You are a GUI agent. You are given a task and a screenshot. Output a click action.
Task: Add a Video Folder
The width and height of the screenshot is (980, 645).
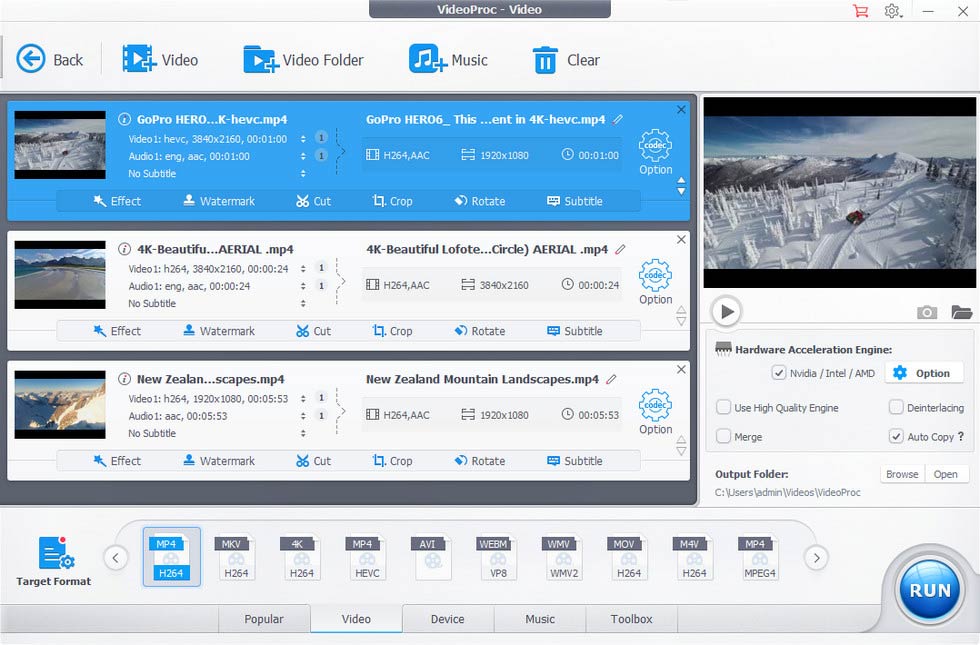303,59
